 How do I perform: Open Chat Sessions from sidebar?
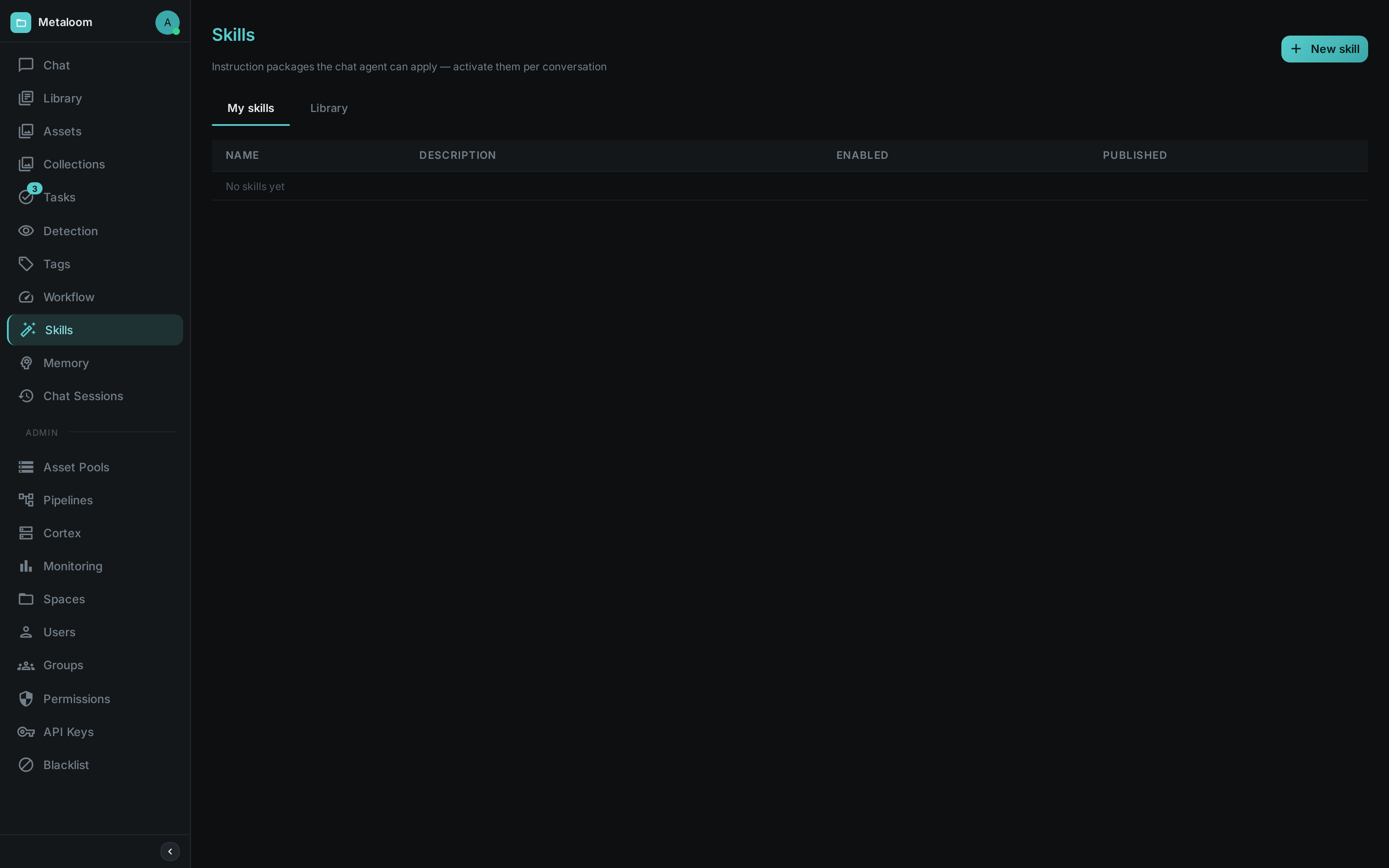[x=95, y=396]
